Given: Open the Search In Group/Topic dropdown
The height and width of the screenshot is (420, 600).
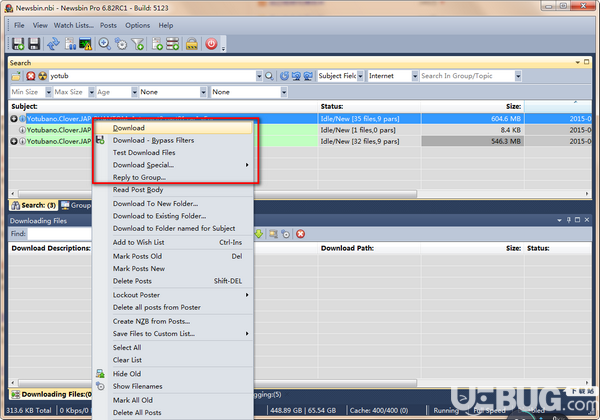Looking at the screenshot, I should [518, 76].
